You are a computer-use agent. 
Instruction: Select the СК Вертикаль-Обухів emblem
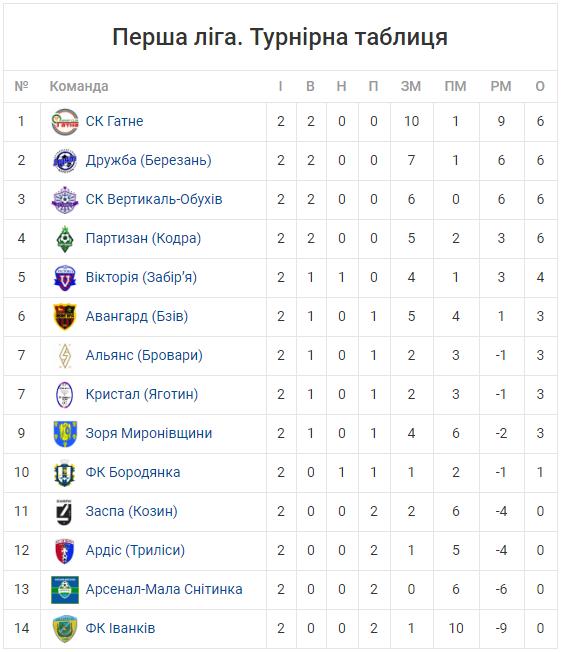tap(65, 200)
